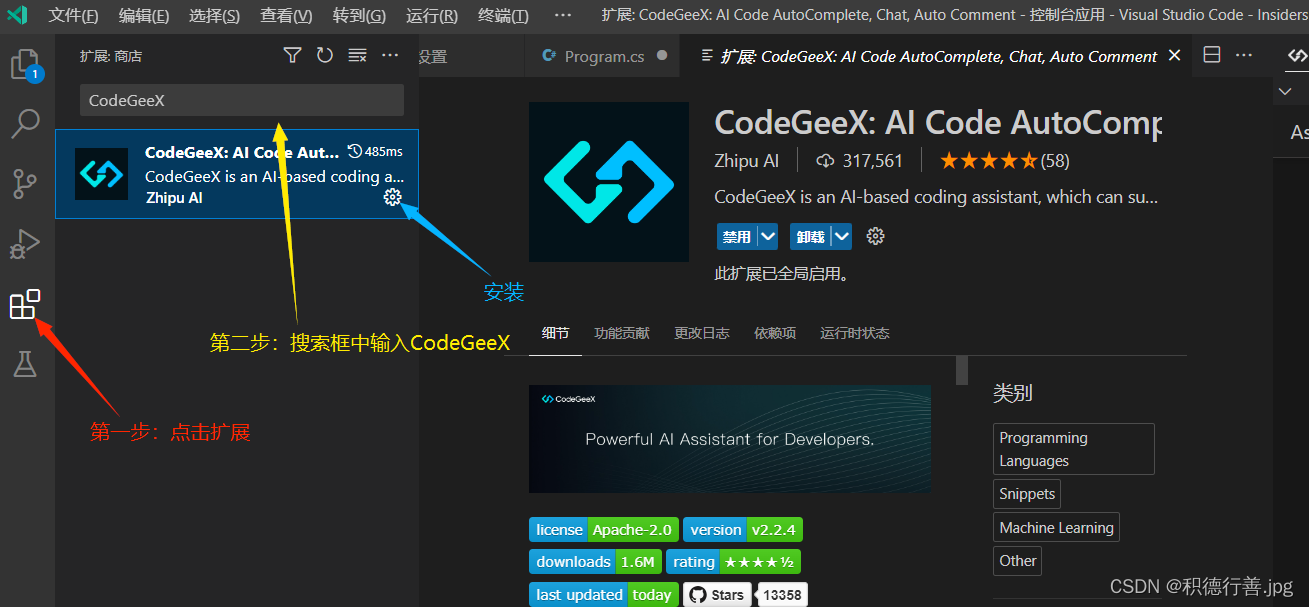The height and width of the screenshot is (607, 1309).
Task: Select the Feature Contributions tab
Action: click(x=621, y=333)
